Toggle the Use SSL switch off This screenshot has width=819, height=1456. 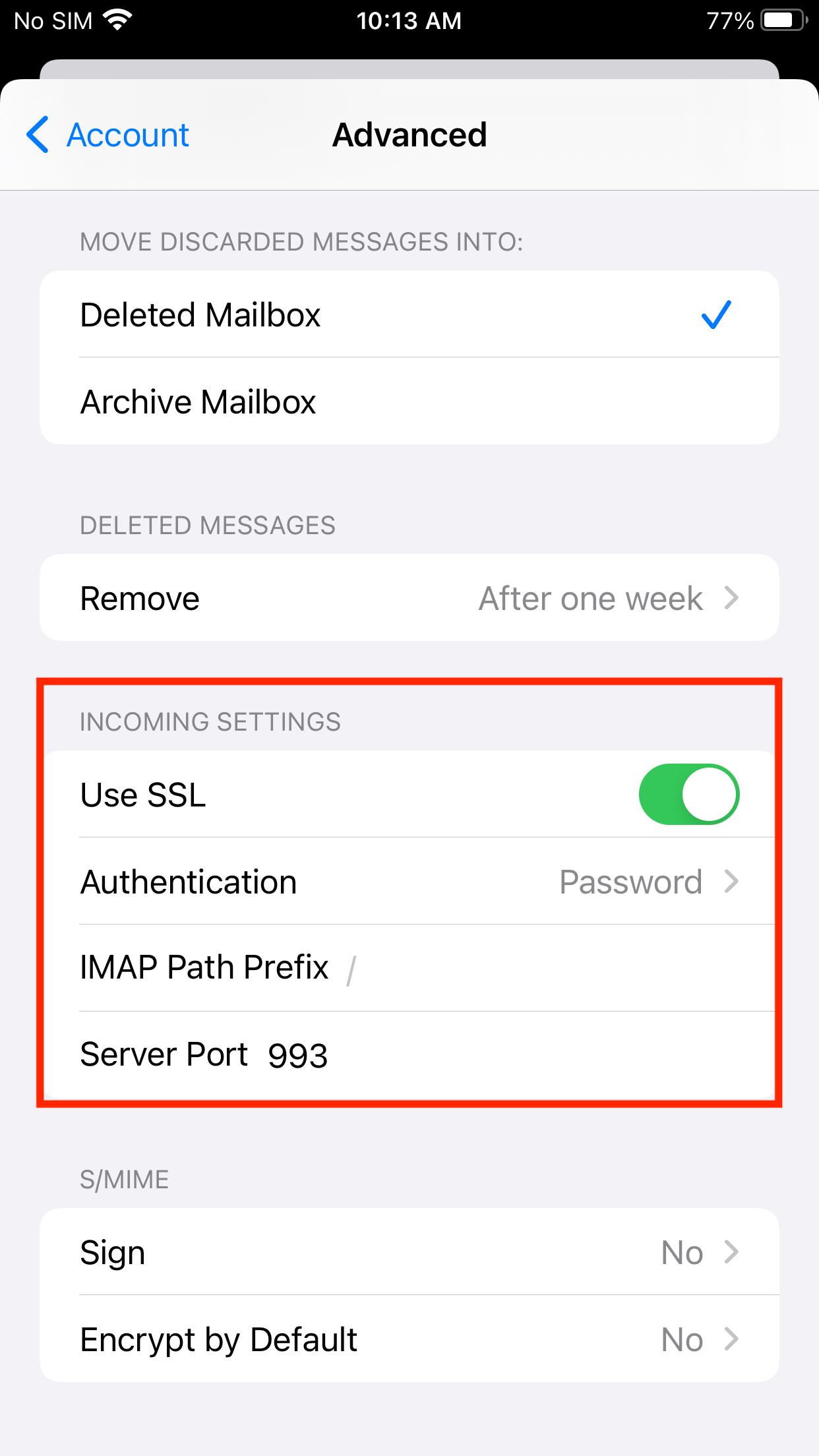coord(689,794)
